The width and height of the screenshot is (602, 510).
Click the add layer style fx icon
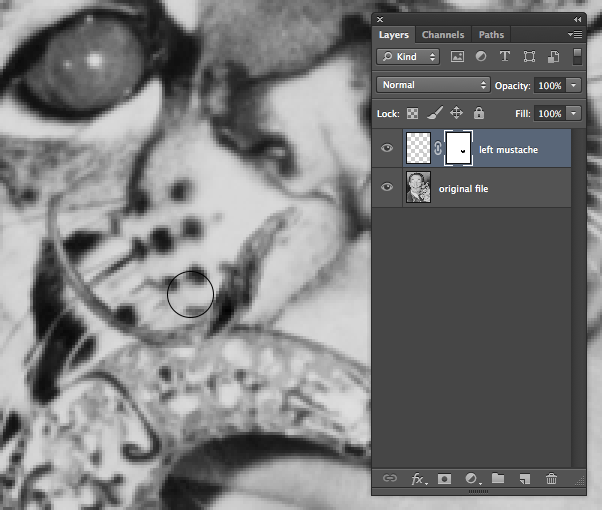[419, 479]
